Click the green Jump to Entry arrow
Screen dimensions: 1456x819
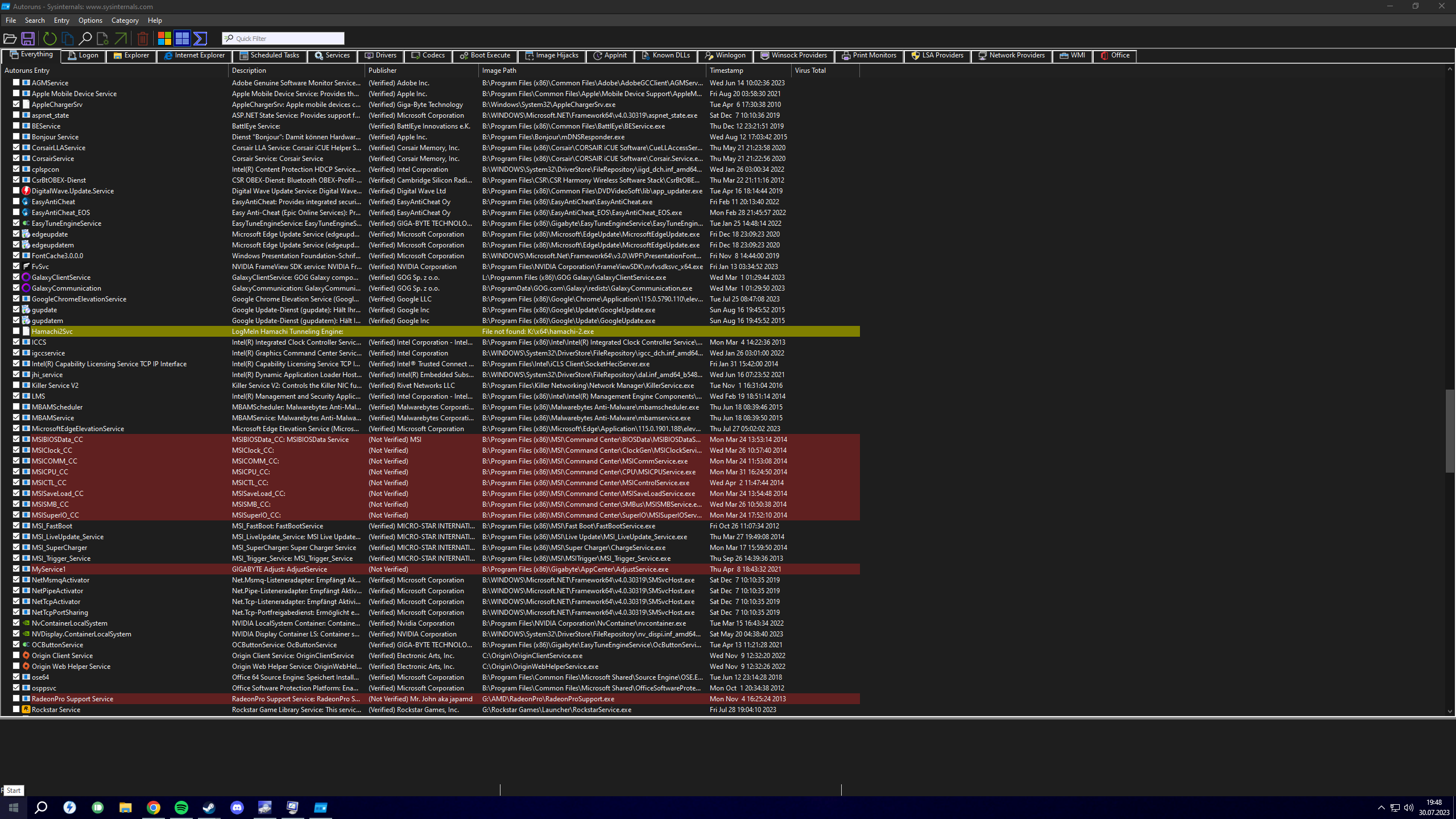[121, 39]
